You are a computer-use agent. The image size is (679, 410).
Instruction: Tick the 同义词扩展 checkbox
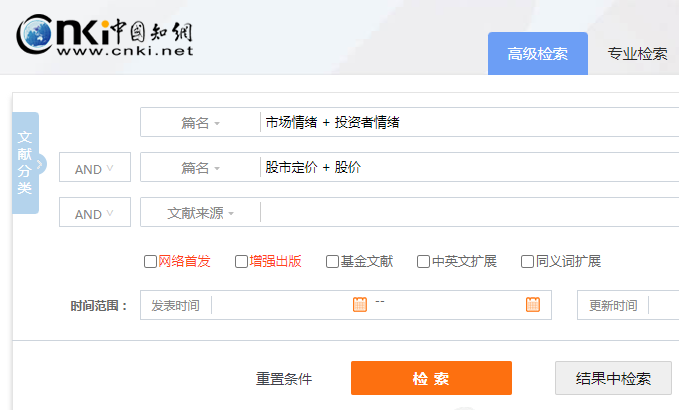point(527,262)
